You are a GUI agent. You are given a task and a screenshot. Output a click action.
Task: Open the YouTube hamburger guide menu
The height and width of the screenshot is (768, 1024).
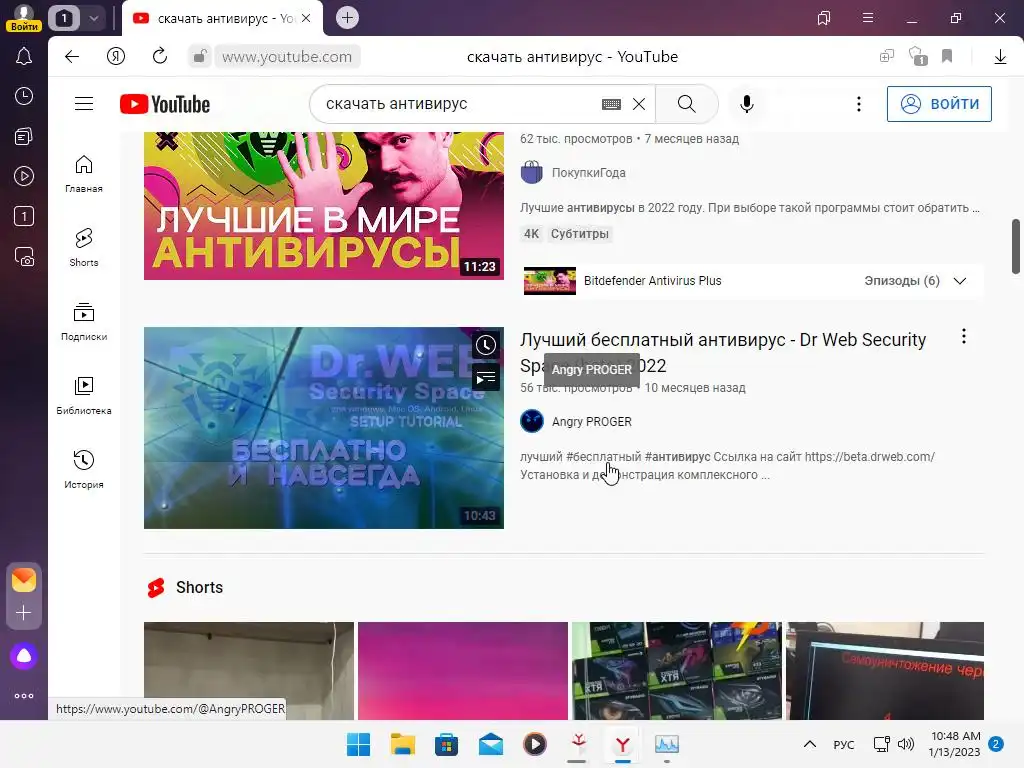pyautogui.click(x=84, y=104)
